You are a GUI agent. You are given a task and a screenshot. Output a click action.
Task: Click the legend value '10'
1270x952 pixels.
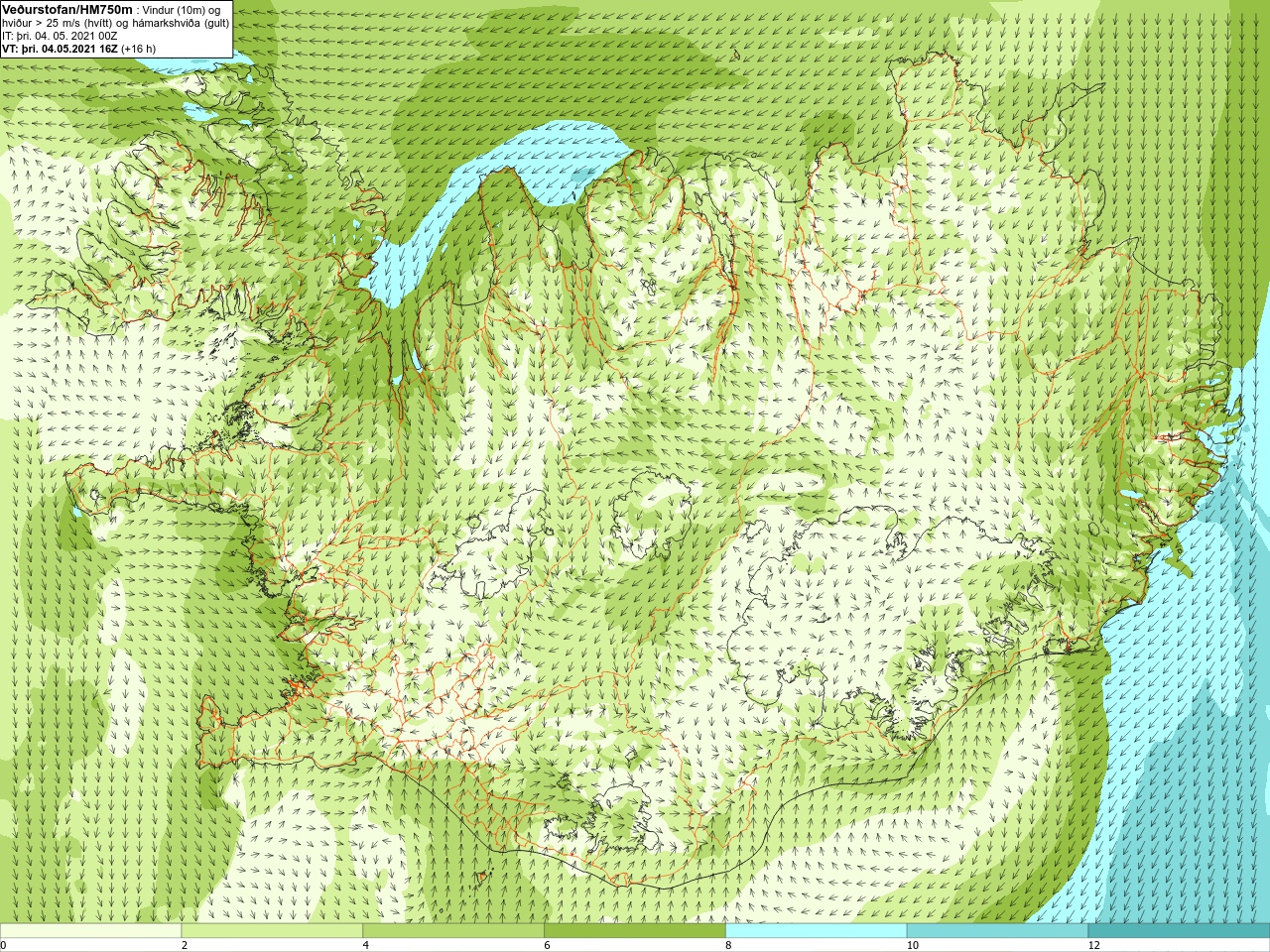pos(912,945)
